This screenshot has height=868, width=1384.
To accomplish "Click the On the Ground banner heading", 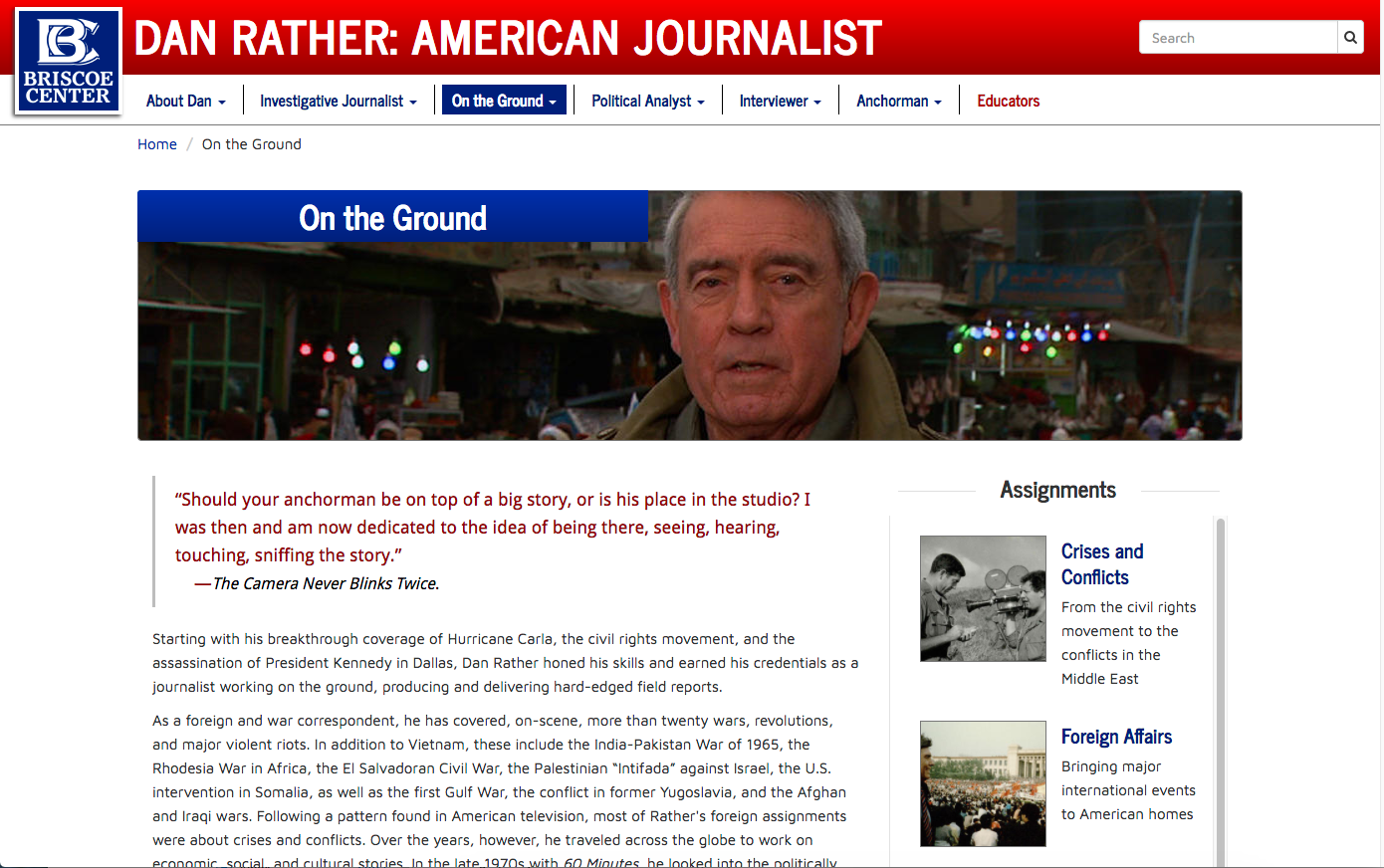I will [393, 217].
